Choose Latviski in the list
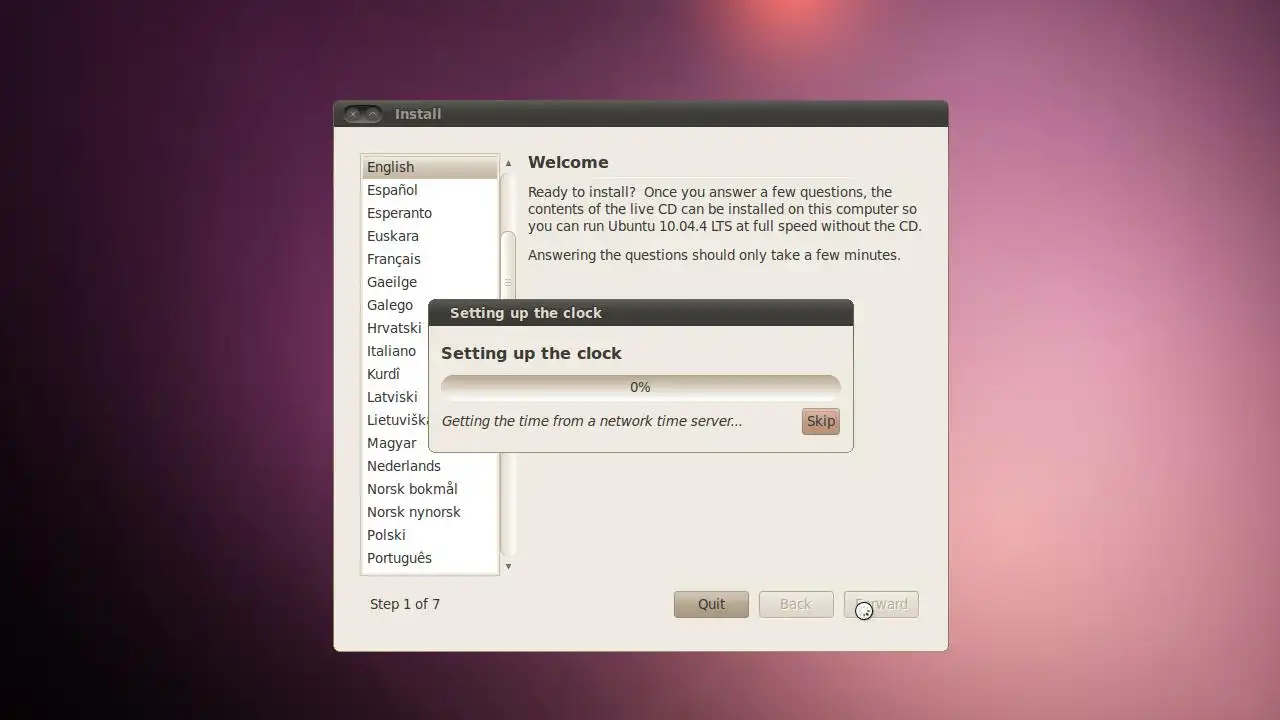Viewport: 1280px width, 720px height. pyautogui.click(x=395, y=397)
